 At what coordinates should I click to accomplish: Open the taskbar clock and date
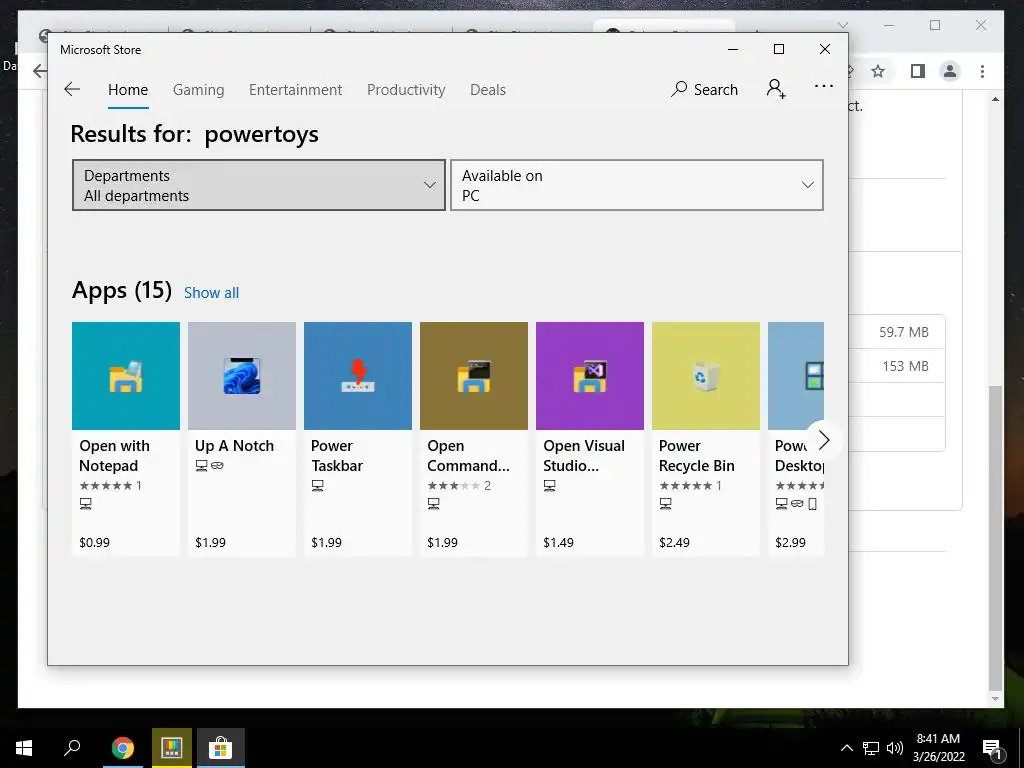tap(938, 748)
